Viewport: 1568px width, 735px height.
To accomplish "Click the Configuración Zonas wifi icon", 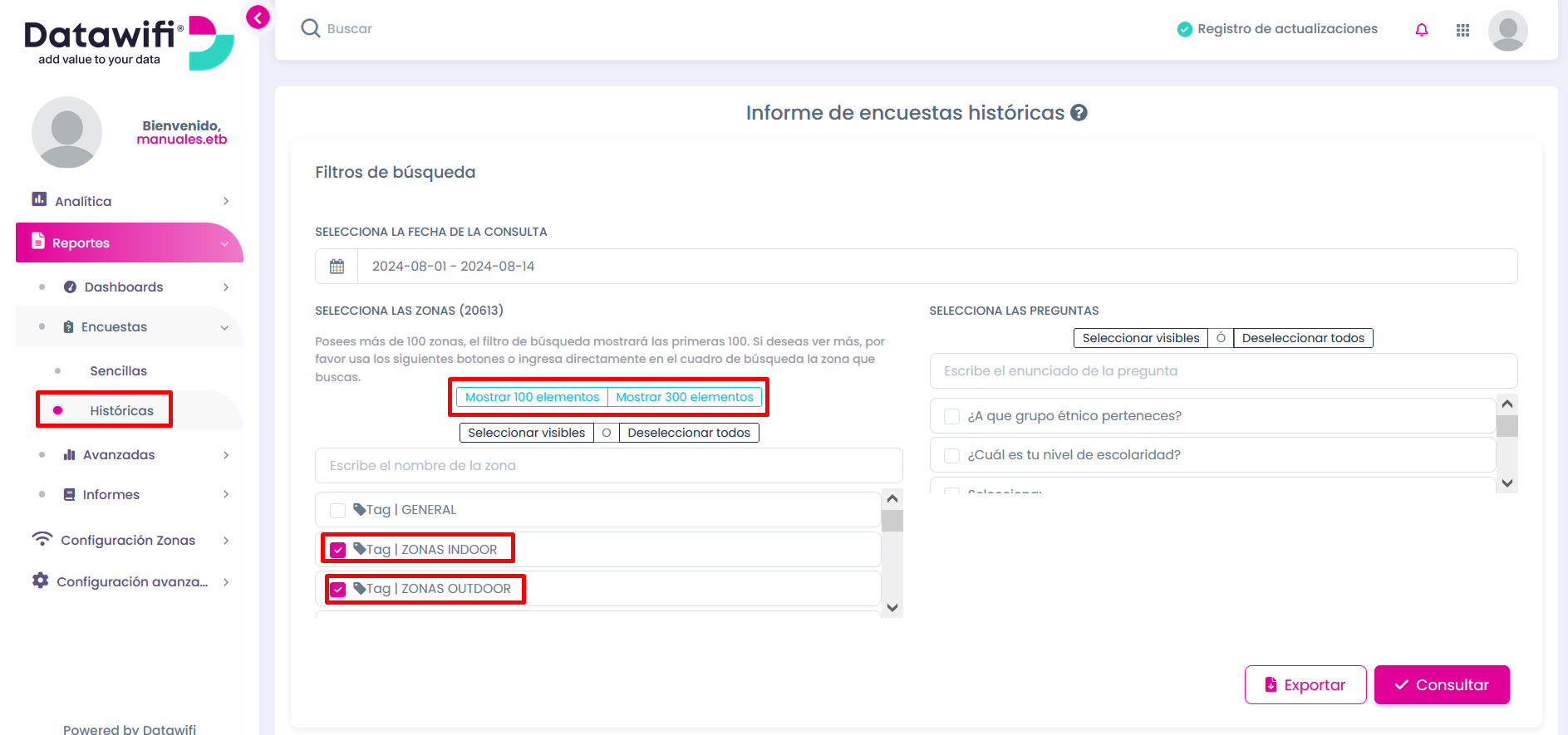I will tap(42, 539).
